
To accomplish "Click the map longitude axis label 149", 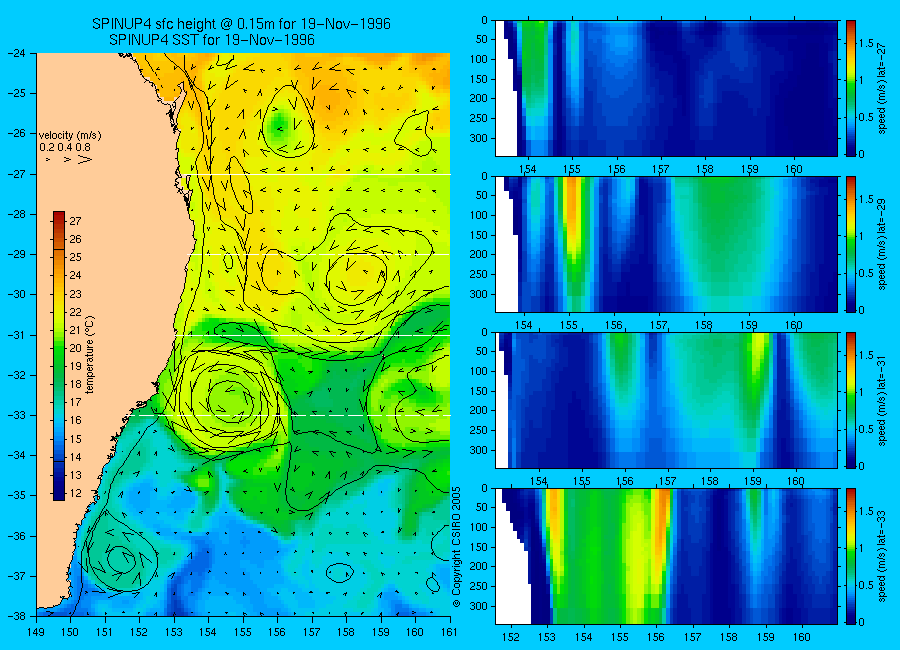I will tap(36, 632).
